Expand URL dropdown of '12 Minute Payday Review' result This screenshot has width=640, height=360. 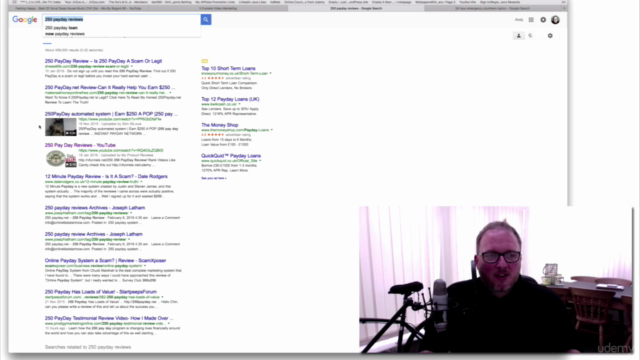(141, 182)
